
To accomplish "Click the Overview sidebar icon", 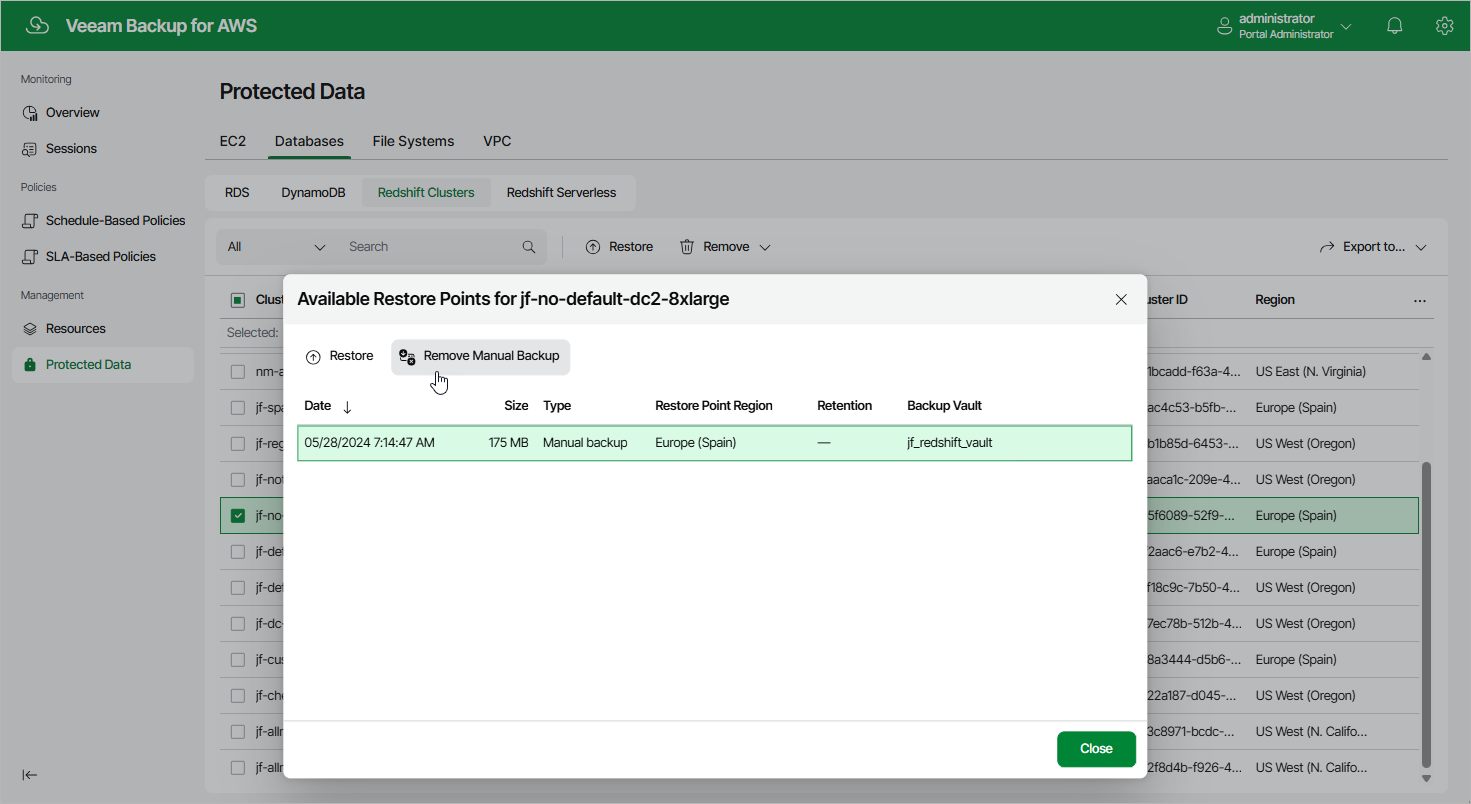I will 30,113.
